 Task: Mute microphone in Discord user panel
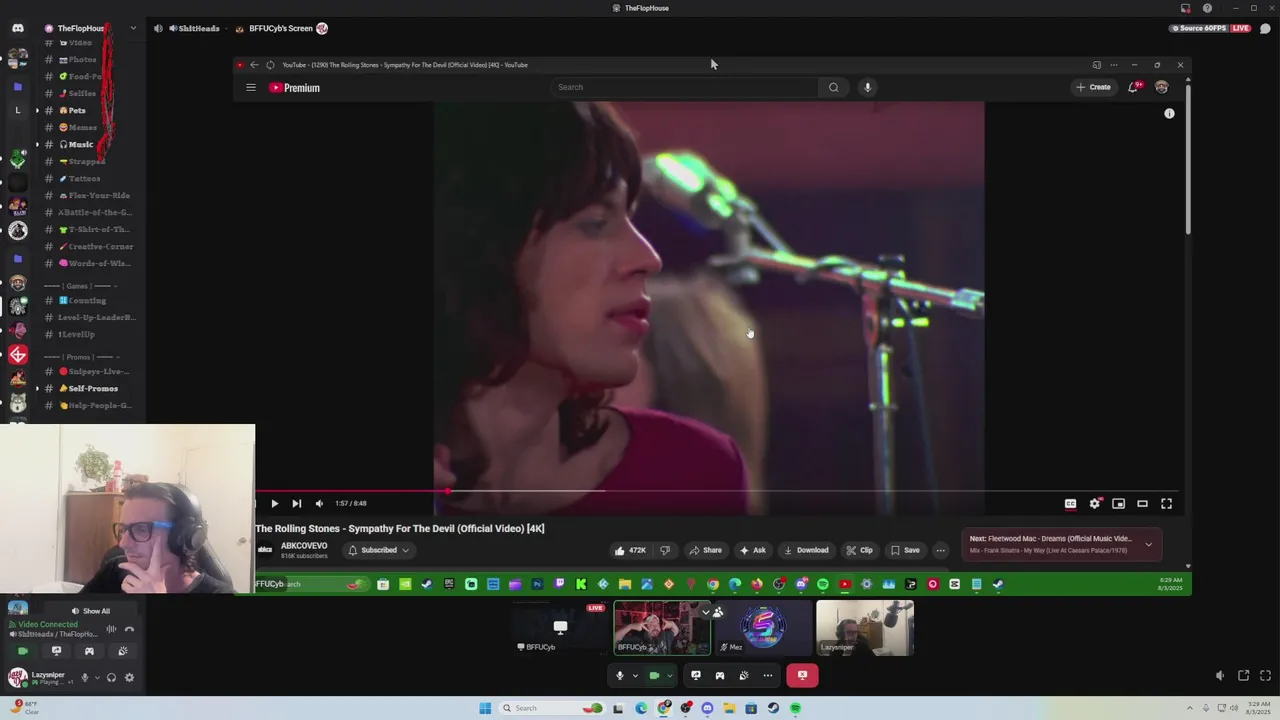[84, 678]
